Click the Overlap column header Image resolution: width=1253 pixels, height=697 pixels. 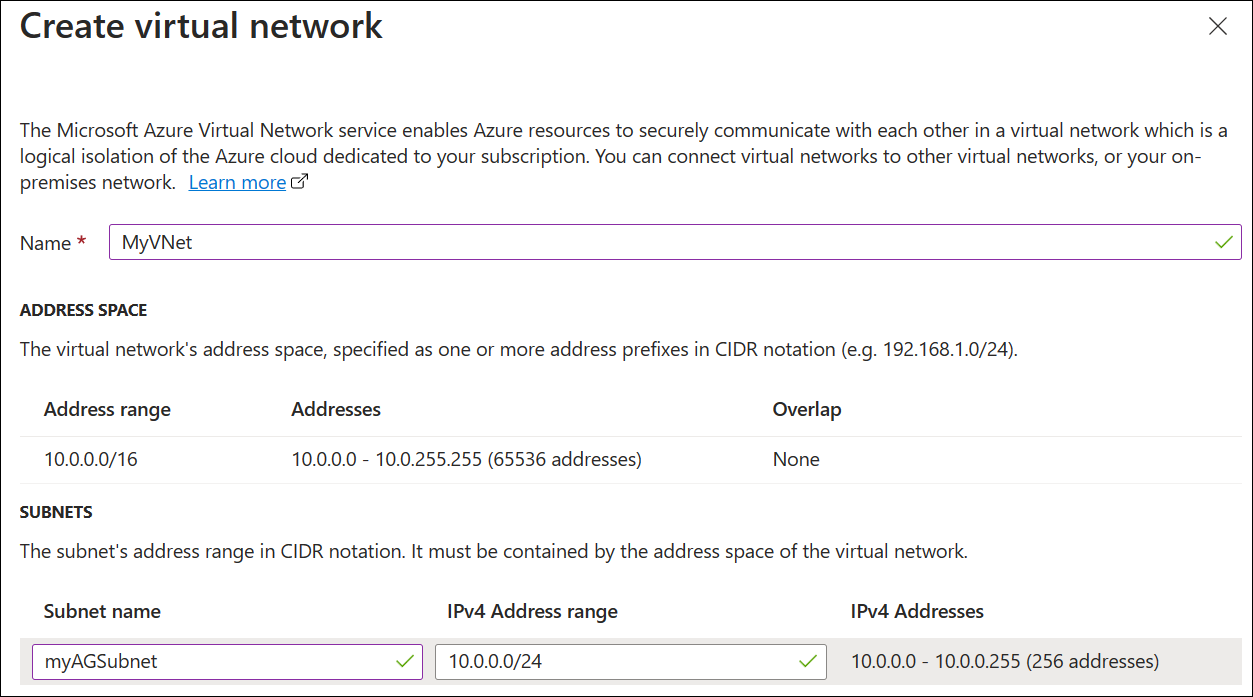[x=806, y=409]
